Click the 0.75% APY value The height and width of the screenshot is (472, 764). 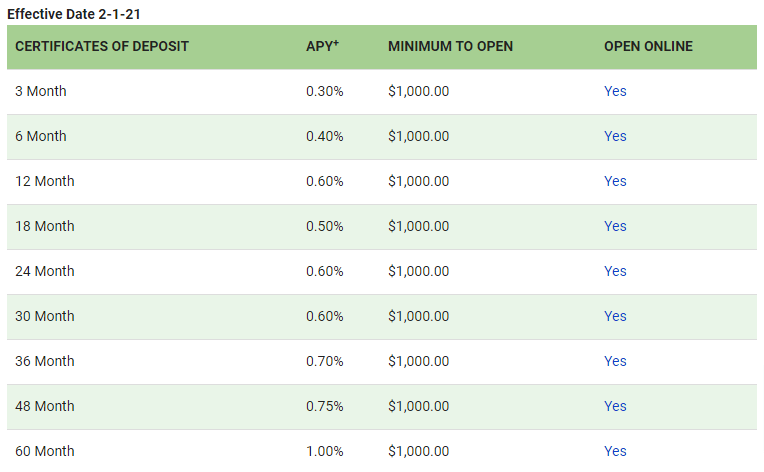click(325, 406)
